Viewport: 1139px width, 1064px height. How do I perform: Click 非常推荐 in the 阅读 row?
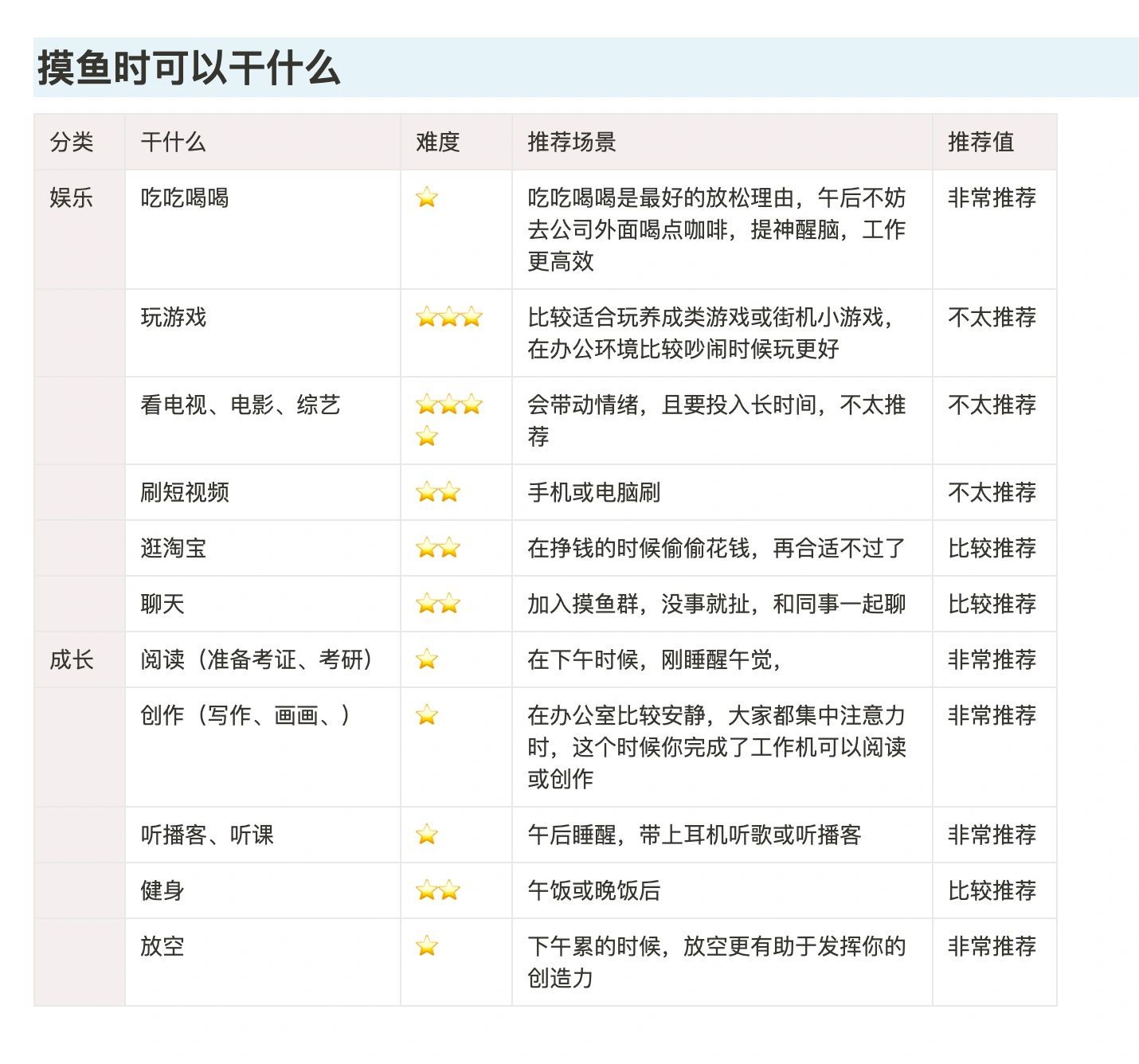pos(992,659)
